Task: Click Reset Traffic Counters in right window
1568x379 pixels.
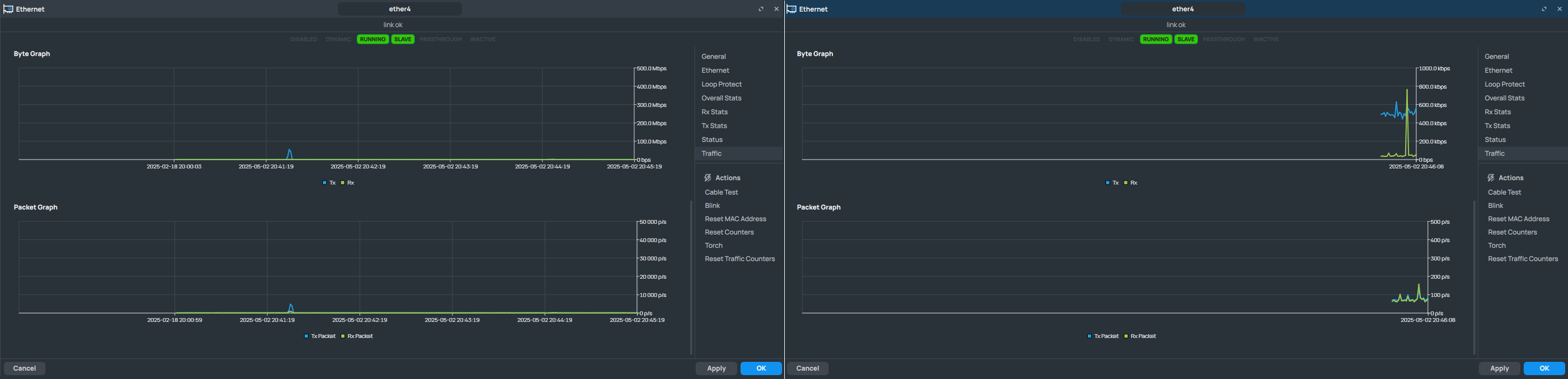Action: [x=1523, y=259]
